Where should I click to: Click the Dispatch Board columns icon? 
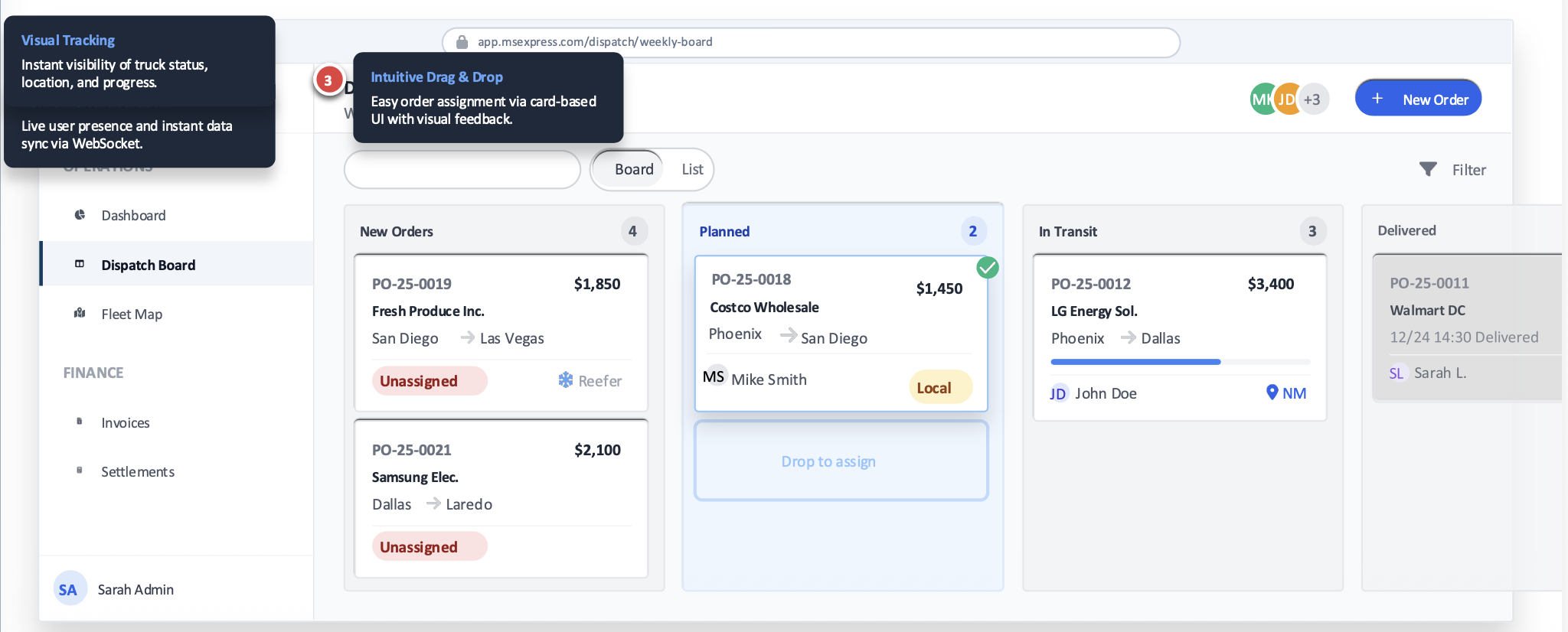tap(80, 264)
